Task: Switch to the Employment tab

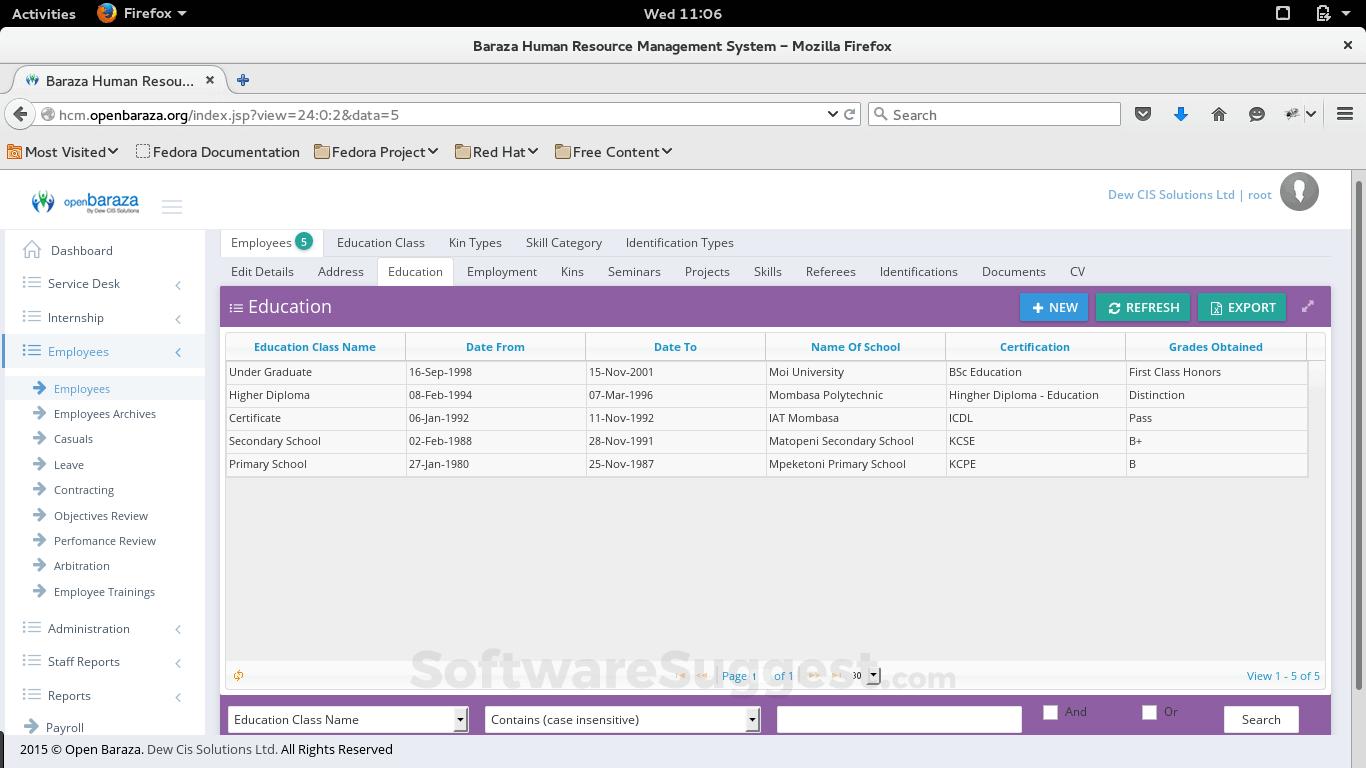Action: [x=501, y=271]
